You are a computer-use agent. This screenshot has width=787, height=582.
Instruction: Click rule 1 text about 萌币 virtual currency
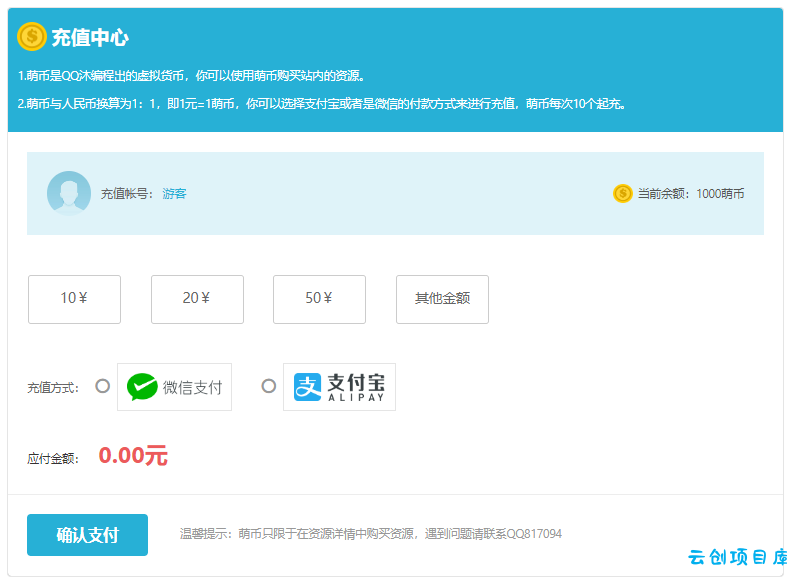pyautogui.click(x=191, y=76)
